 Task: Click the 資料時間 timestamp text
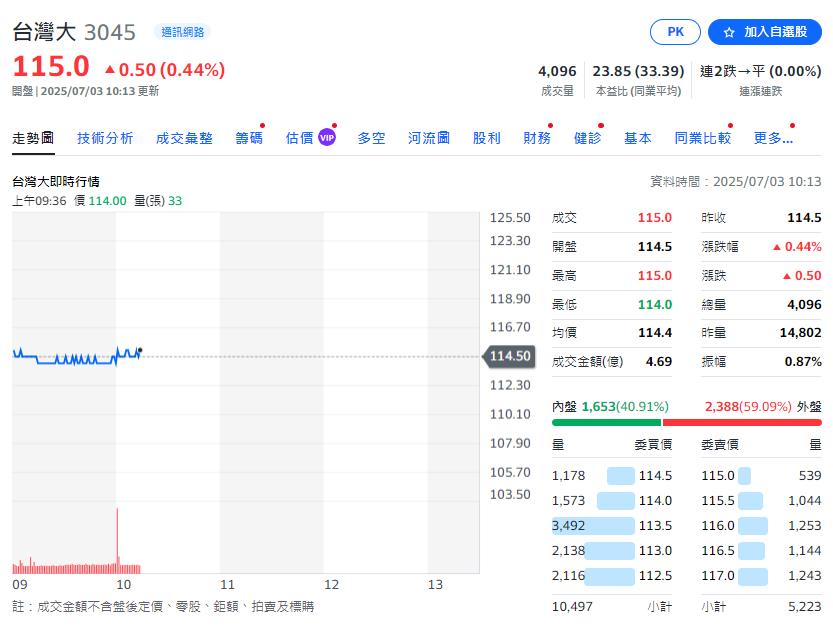pyautogui.click(x=736, y=182)
